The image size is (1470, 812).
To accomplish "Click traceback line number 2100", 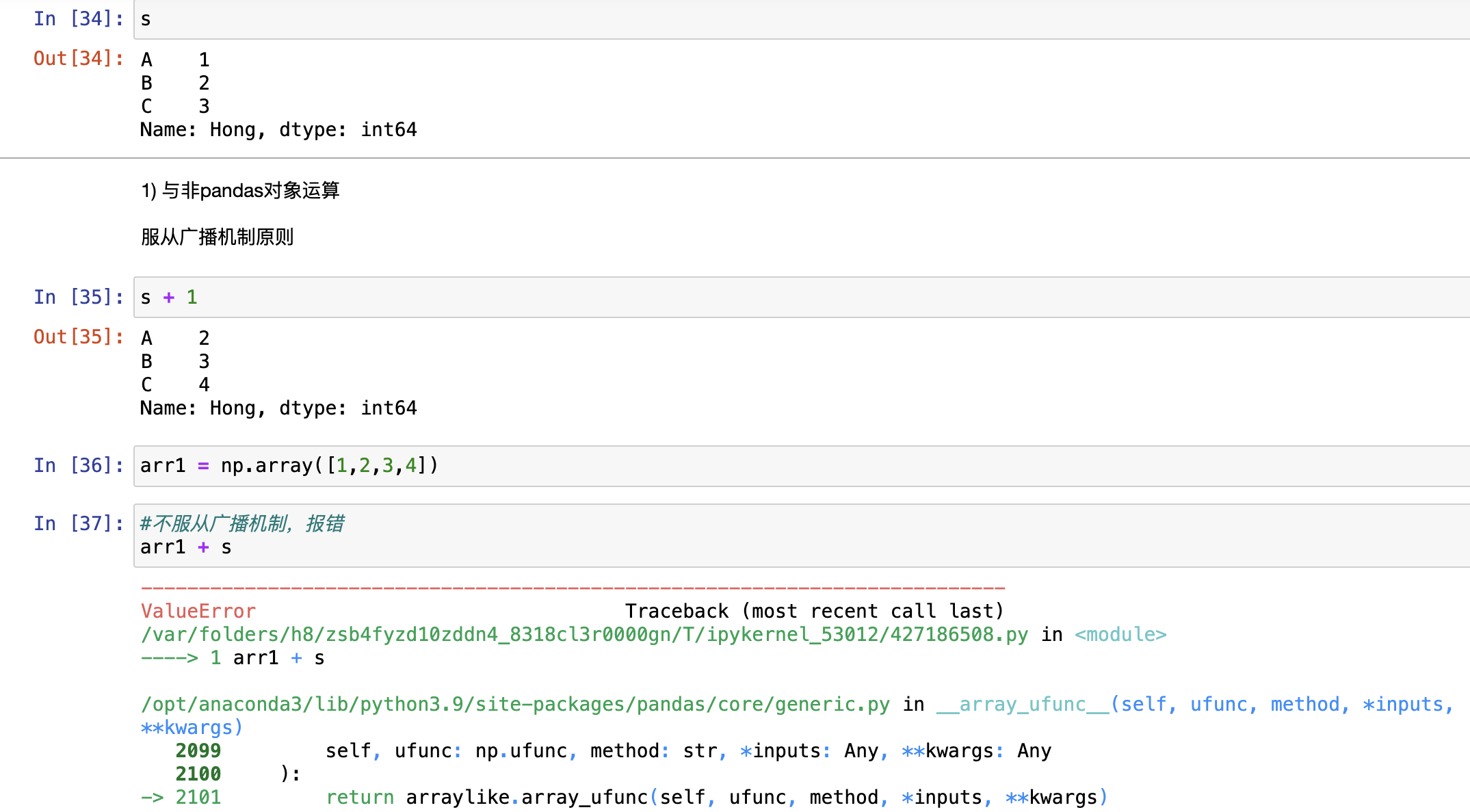I will coord(198,774).
